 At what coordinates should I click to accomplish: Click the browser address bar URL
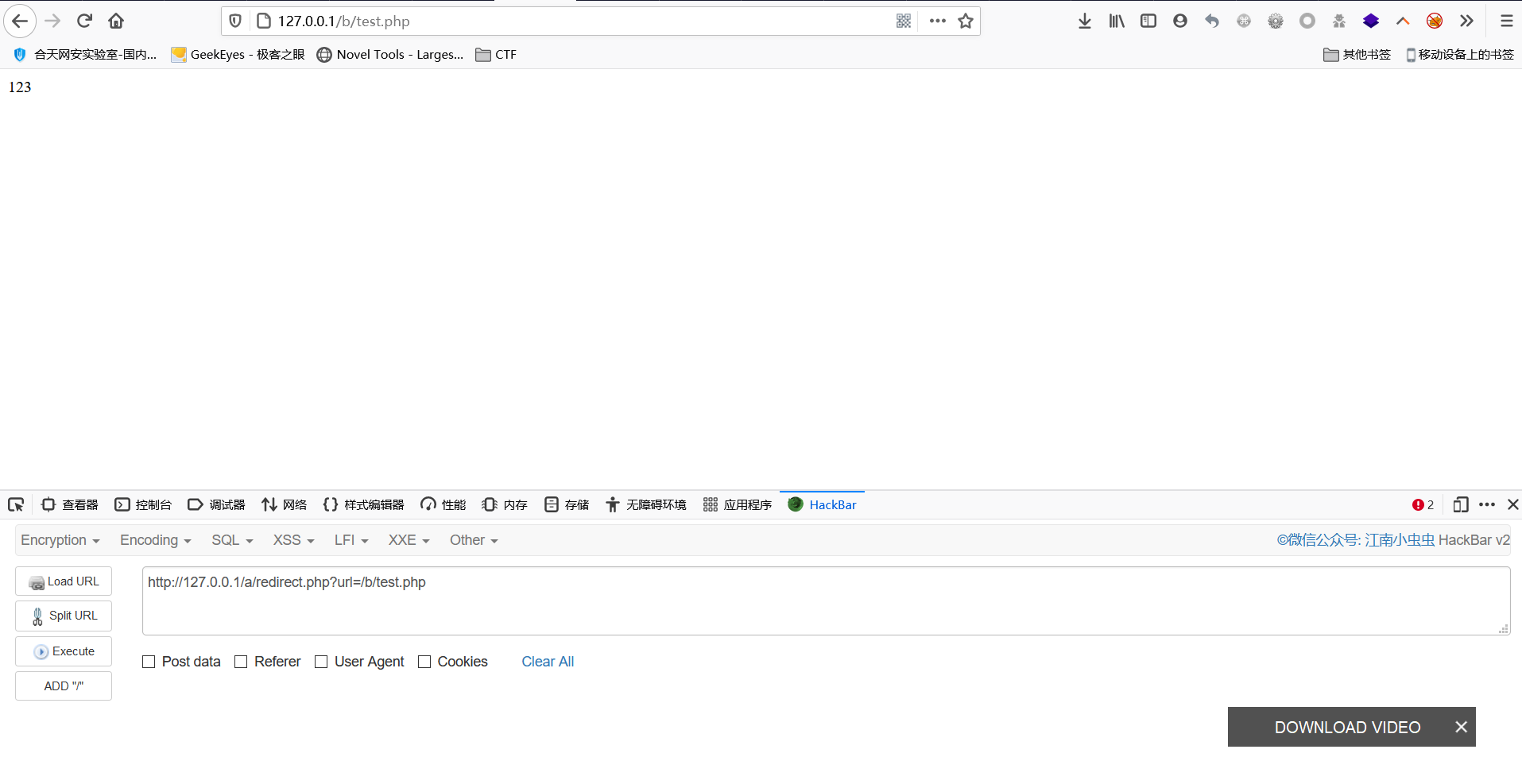coord(344,21)
